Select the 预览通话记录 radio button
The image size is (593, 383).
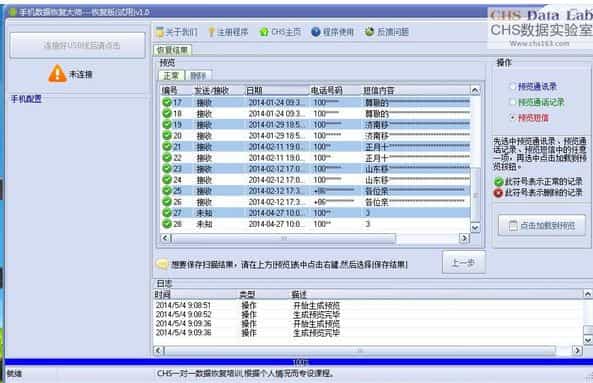(512, 102)
